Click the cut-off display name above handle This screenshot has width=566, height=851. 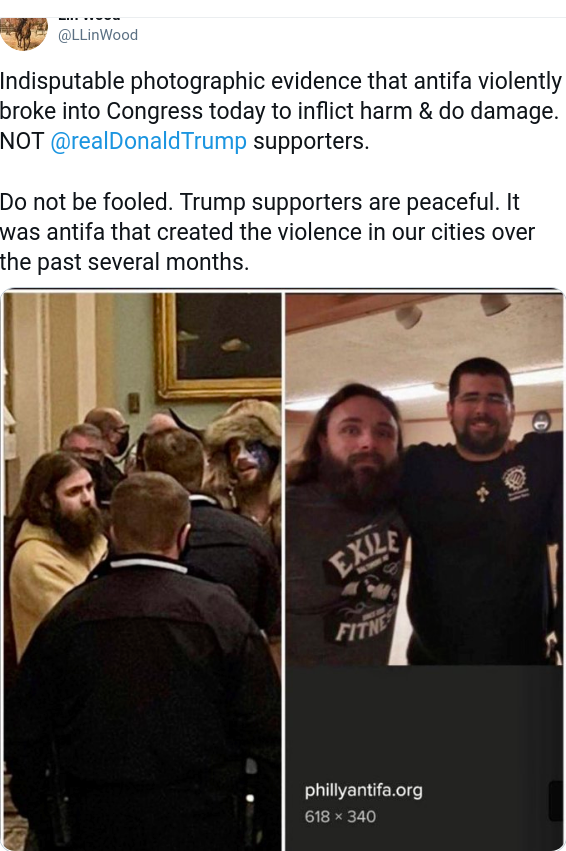(89, 18)
